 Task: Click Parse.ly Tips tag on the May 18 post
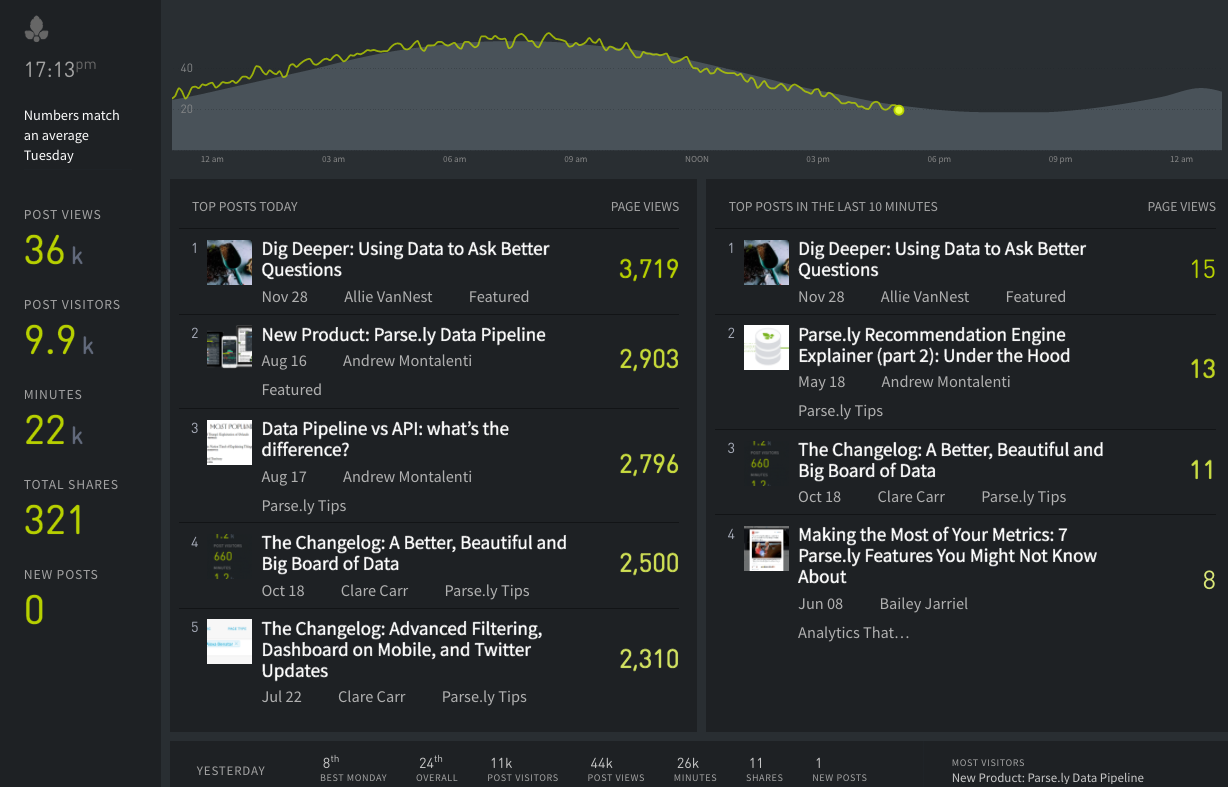coord(841,411)
